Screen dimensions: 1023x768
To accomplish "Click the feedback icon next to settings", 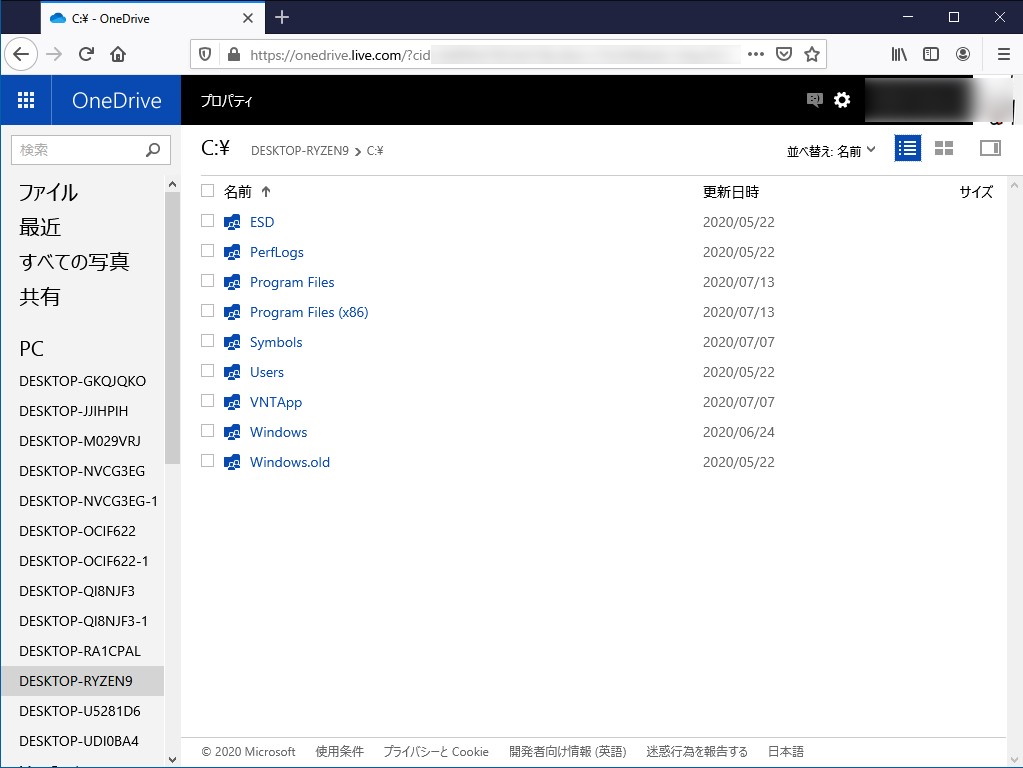I will [x=812, y=100].
